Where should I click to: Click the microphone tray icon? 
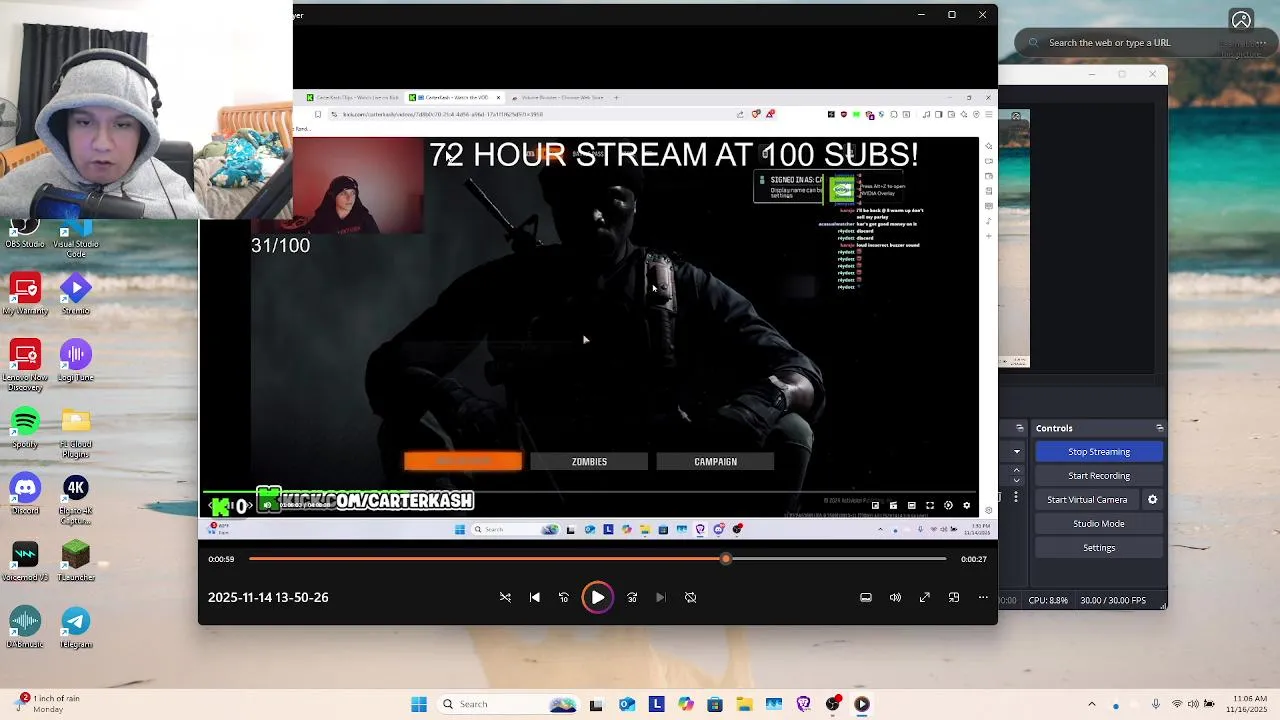1156,704
